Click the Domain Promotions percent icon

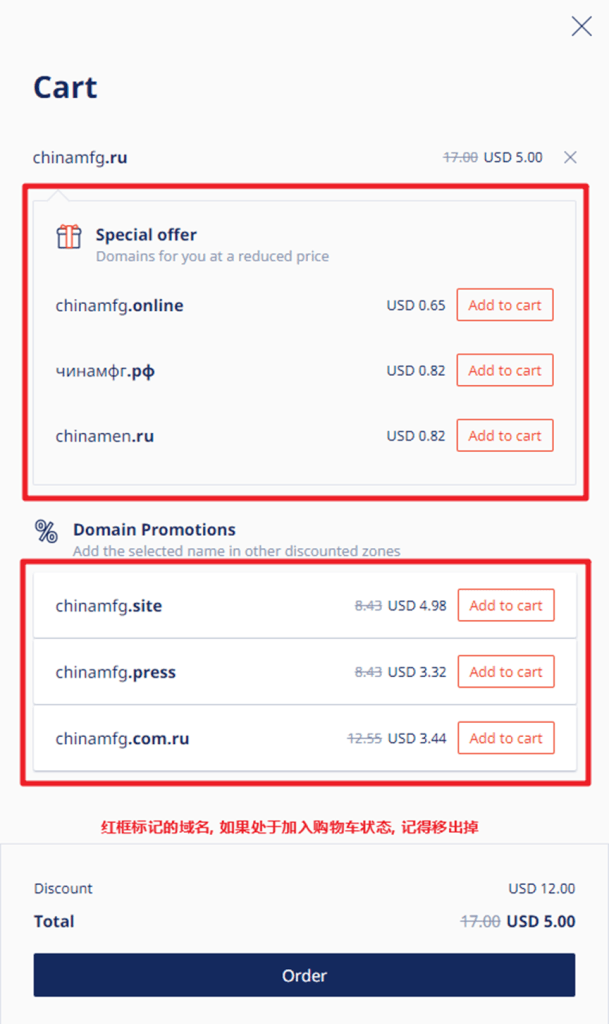point(46,532)
